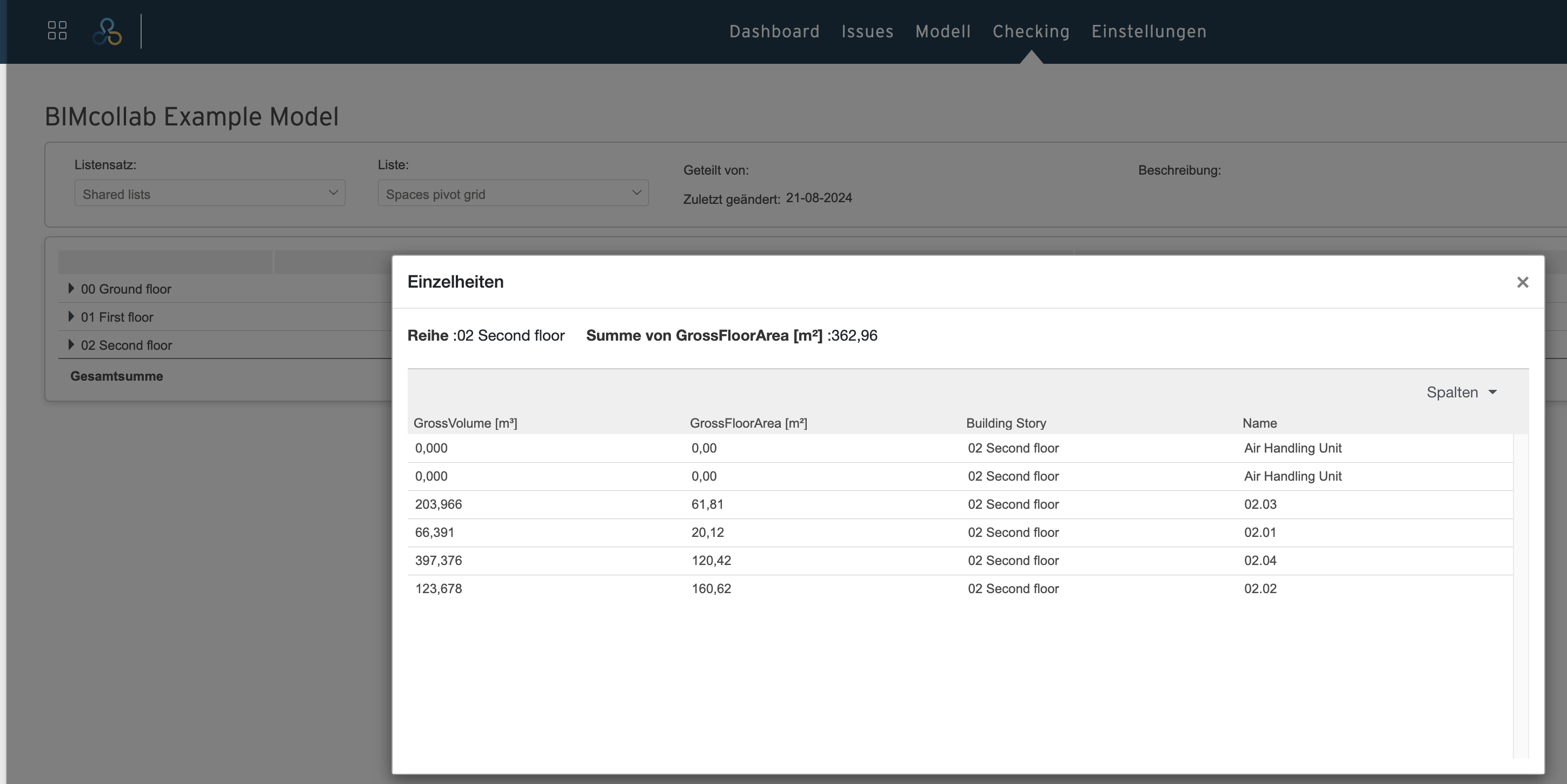The width and height of the screenshot is (1567, 784).
Task: Go to the Modell tab
Action: pos(943,31)
